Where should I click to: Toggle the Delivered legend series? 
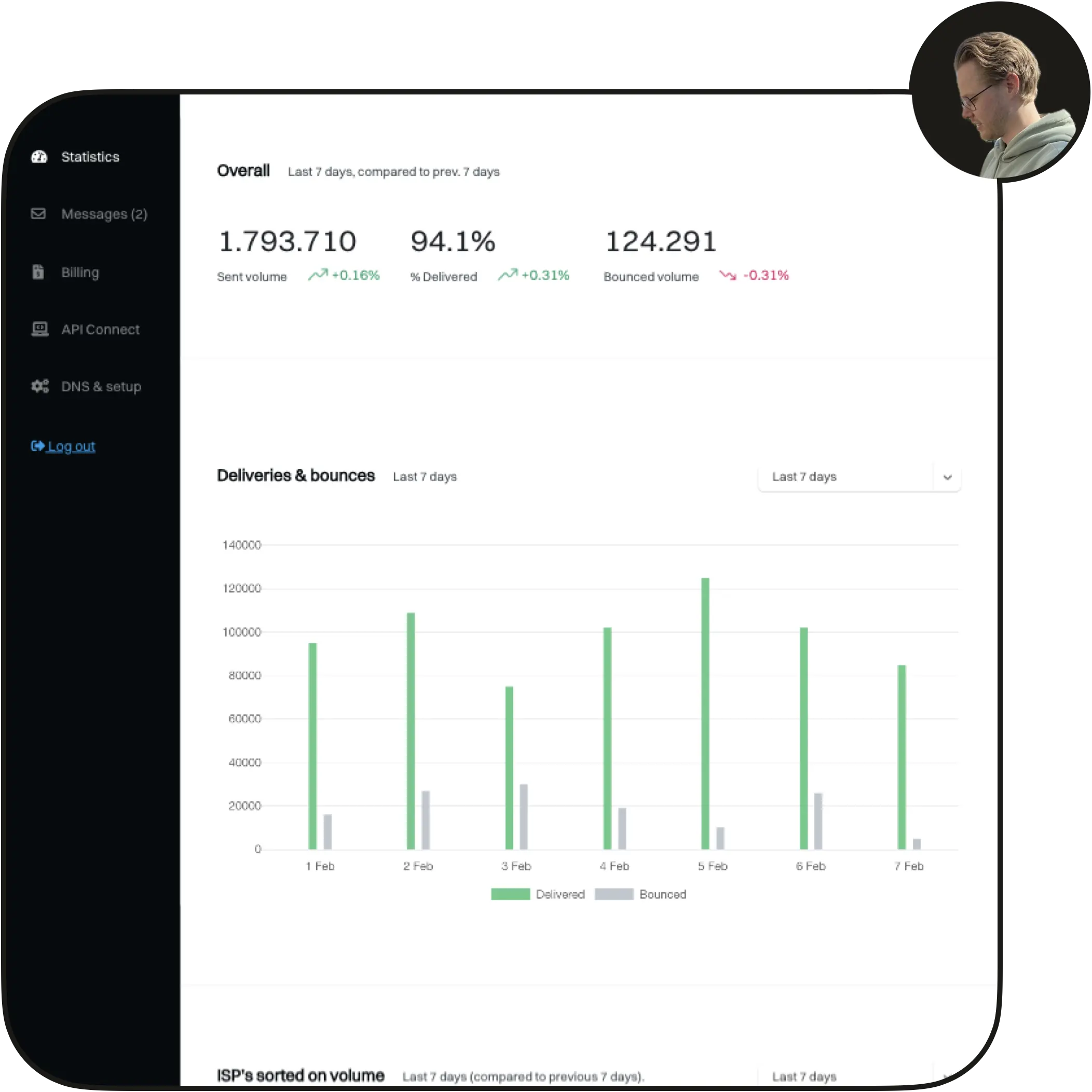coord(559,894)
